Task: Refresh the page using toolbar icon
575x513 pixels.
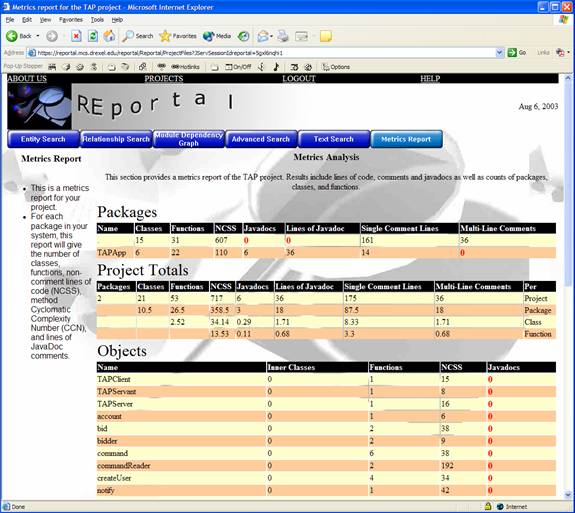Action: click(x=93, y=36)
